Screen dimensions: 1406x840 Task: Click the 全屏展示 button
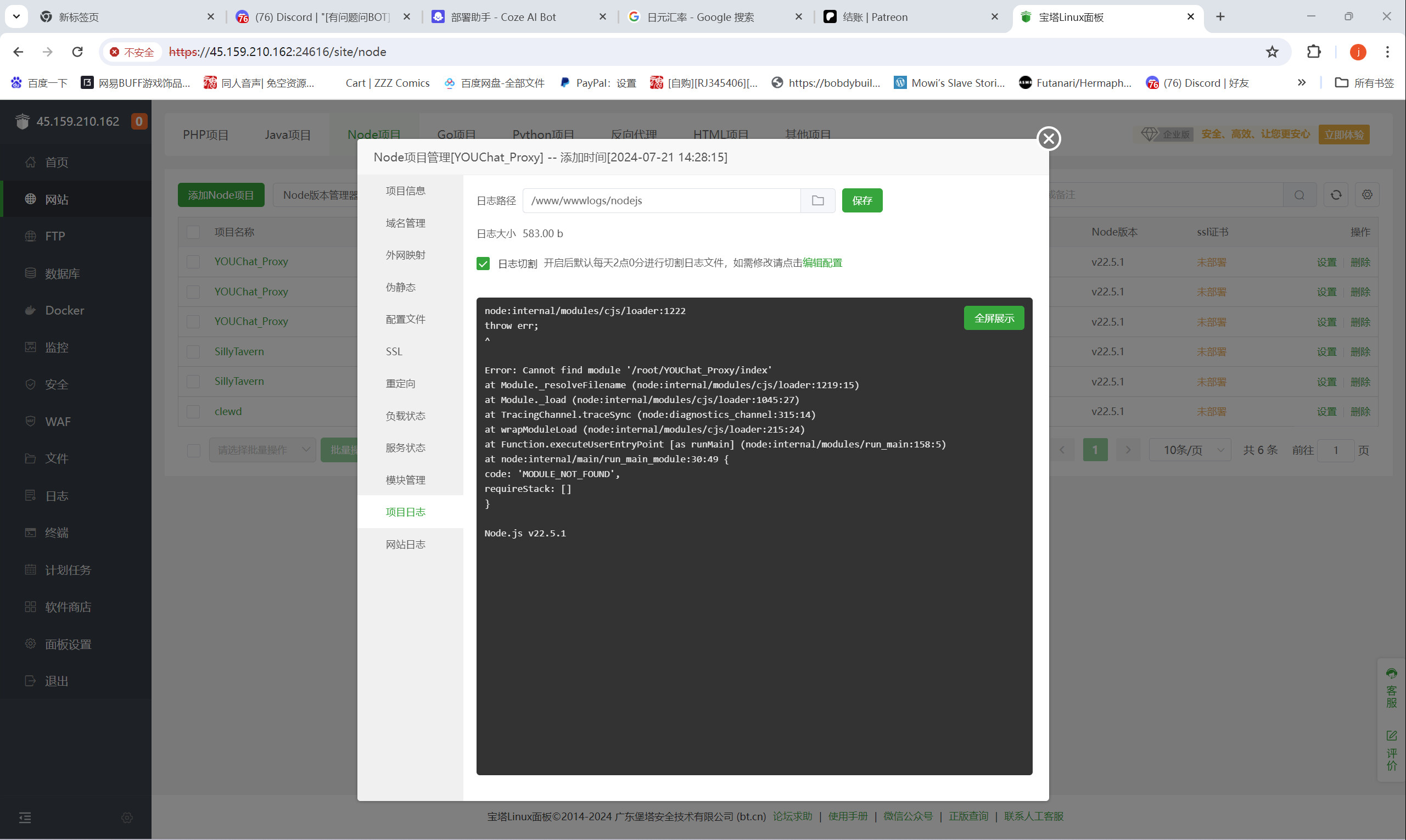[x=993, y=318]
